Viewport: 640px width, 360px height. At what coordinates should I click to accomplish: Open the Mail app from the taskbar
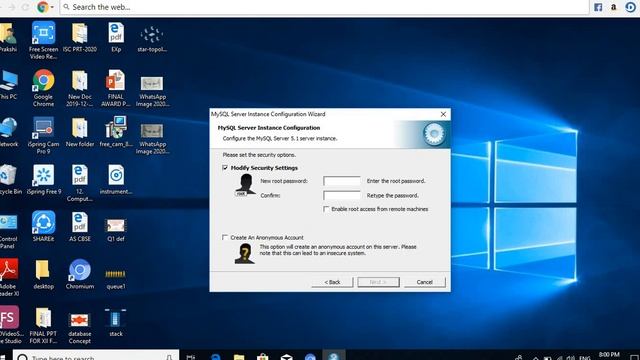click(x=287, y=356)
